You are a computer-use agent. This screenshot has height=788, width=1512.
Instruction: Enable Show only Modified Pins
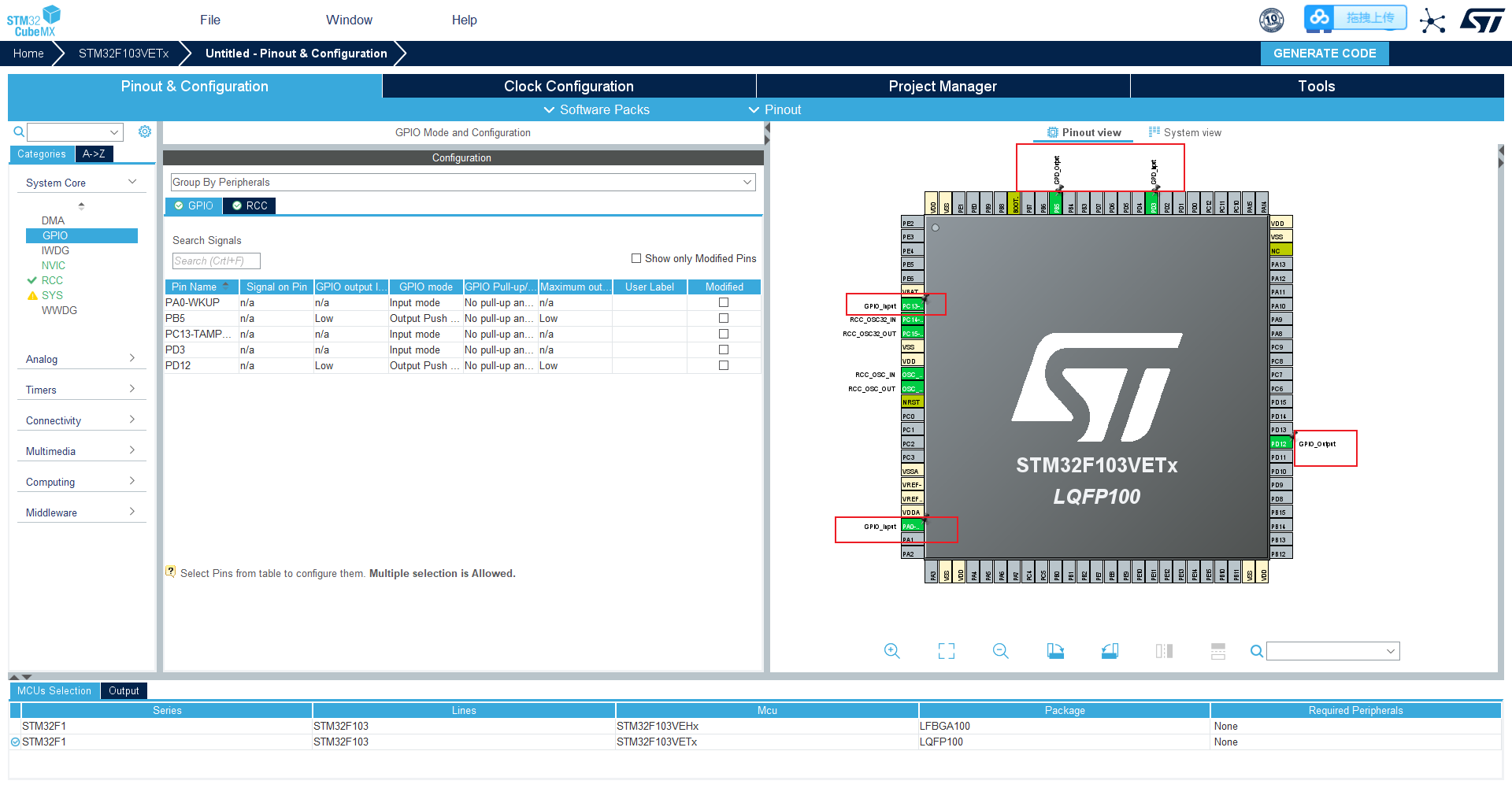(636, 257)
